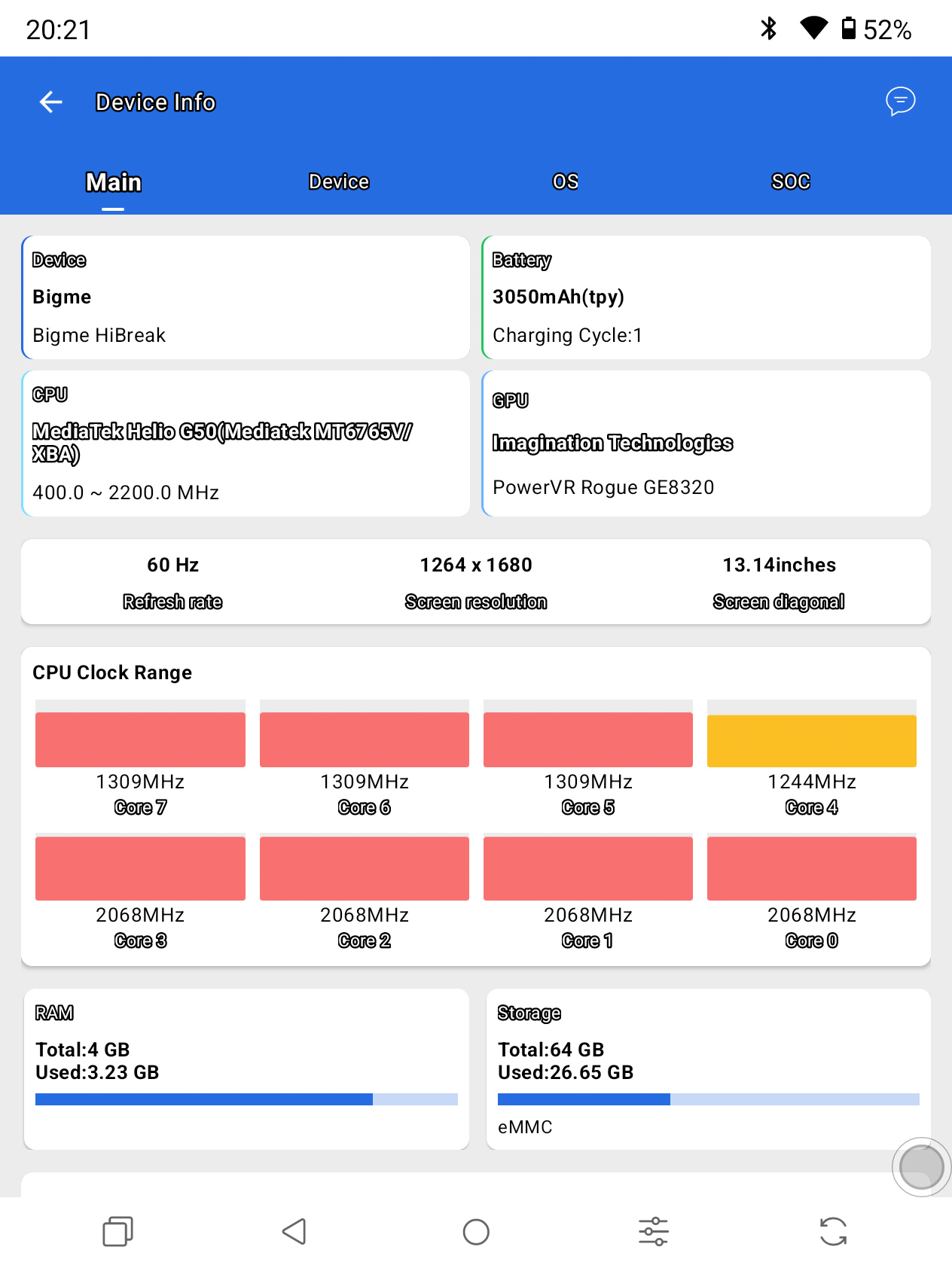Tap the battery 52% indicator
Screen dimensions: 952x1265
click(x=876, y=29)
